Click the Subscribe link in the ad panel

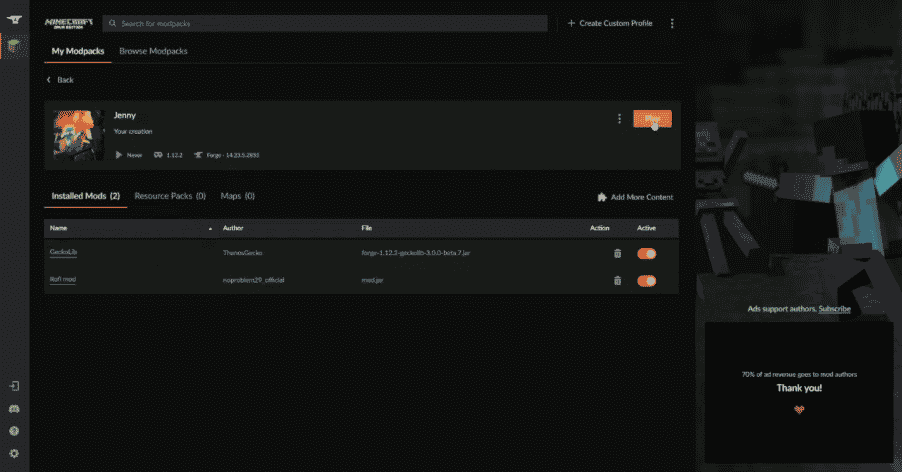[x=834, y=309]
